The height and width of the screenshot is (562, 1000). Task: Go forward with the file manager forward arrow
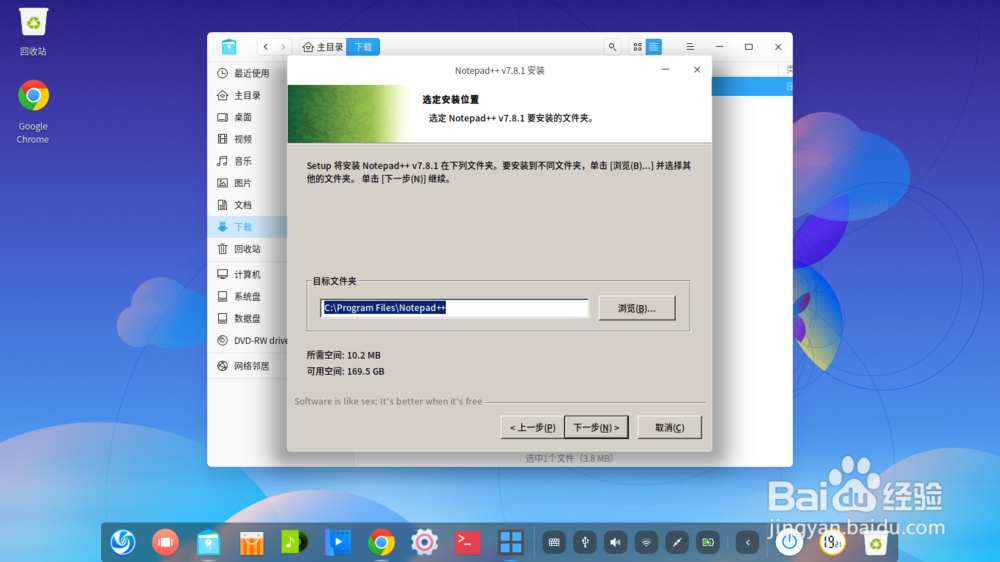283,47
